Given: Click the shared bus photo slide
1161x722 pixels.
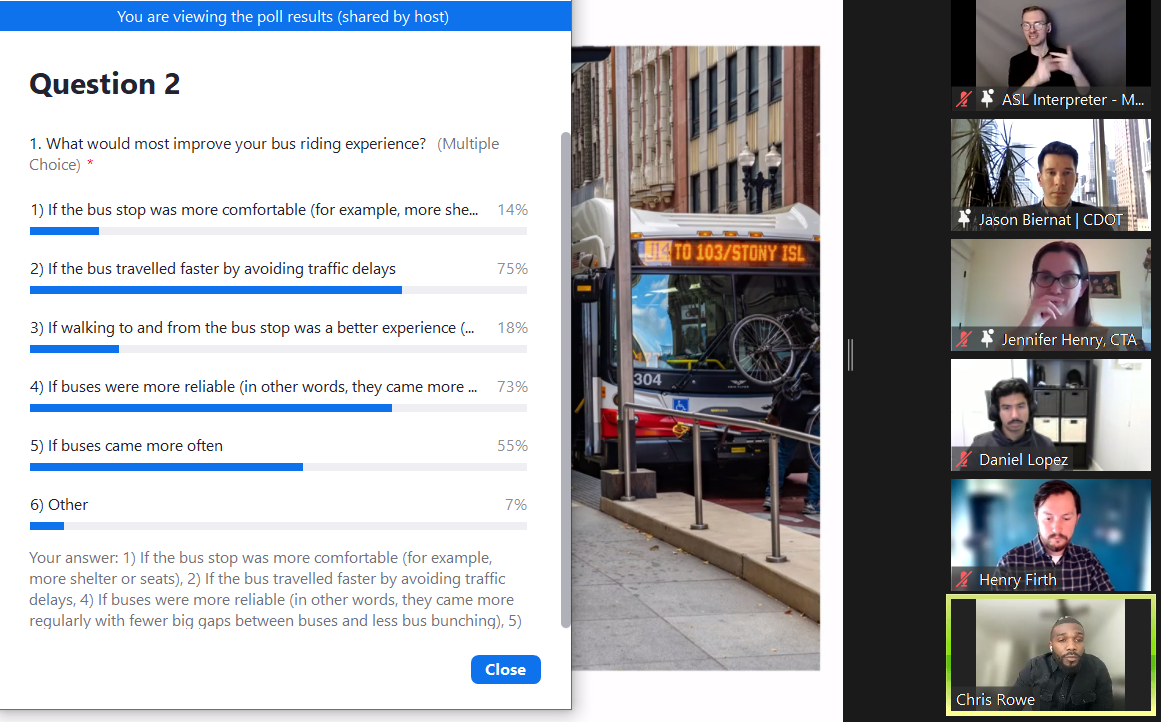Looking at the screenshot, I should click(695, 358).
